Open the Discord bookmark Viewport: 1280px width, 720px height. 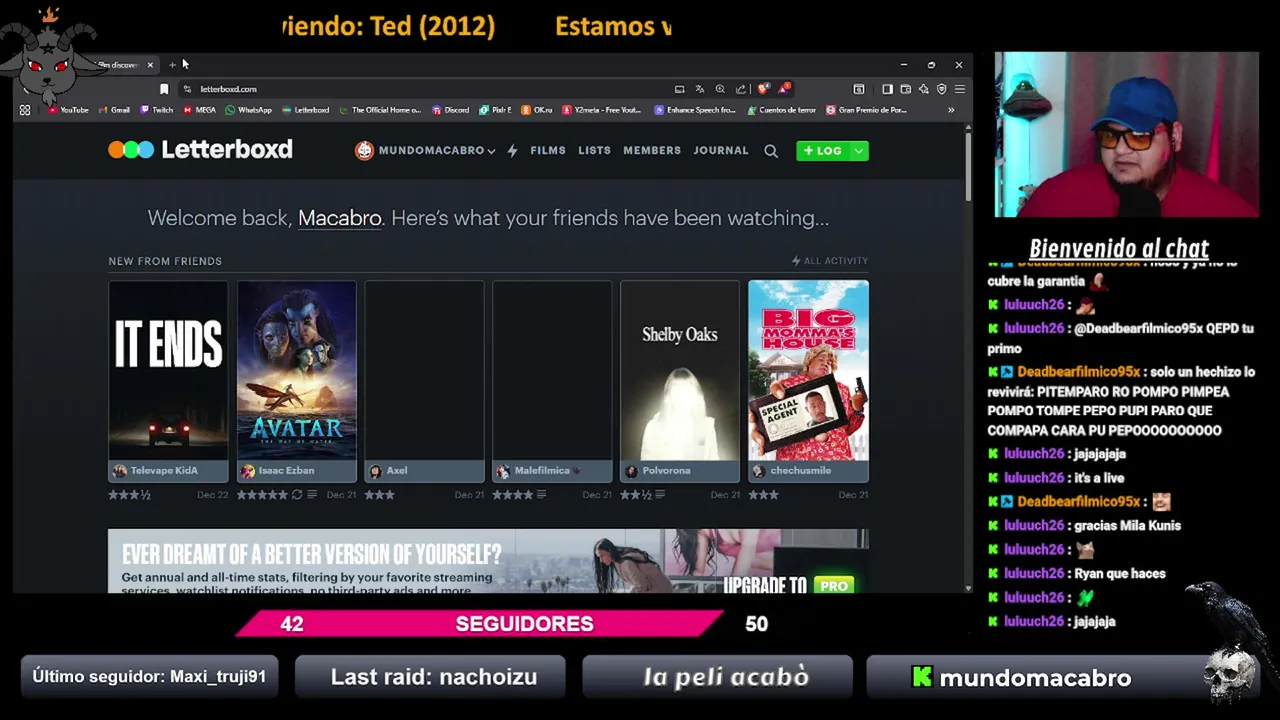click(451, 110)
